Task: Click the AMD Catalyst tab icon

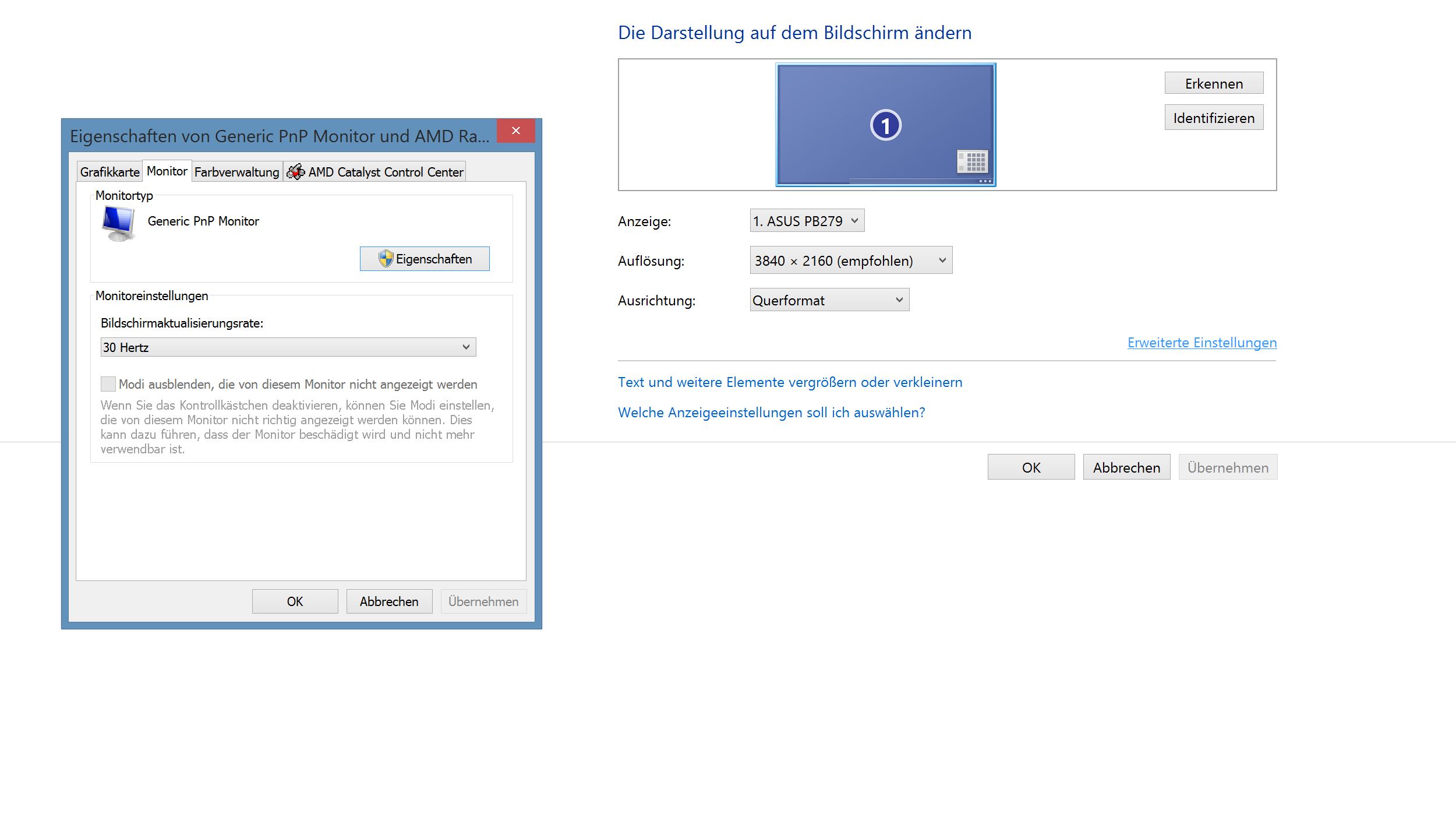Action: [x=296, y=172]
